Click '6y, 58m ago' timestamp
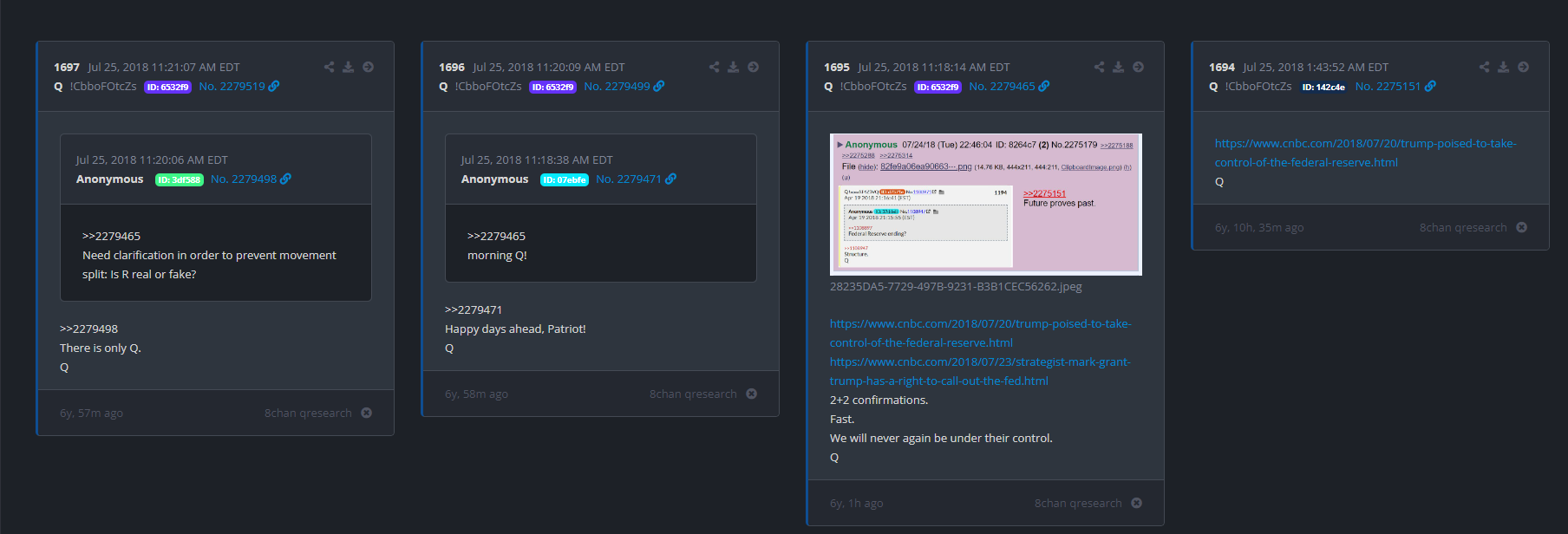Screen dimensions: 1568x534 476,394
